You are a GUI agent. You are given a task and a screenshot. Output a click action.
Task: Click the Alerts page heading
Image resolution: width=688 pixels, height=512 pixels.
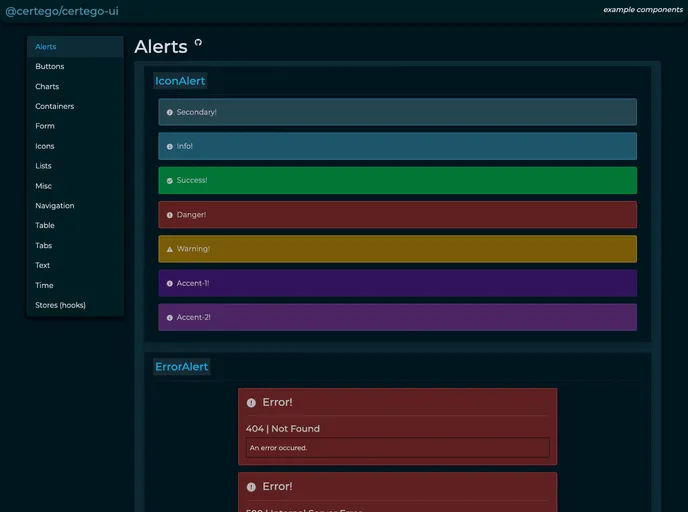161,47
